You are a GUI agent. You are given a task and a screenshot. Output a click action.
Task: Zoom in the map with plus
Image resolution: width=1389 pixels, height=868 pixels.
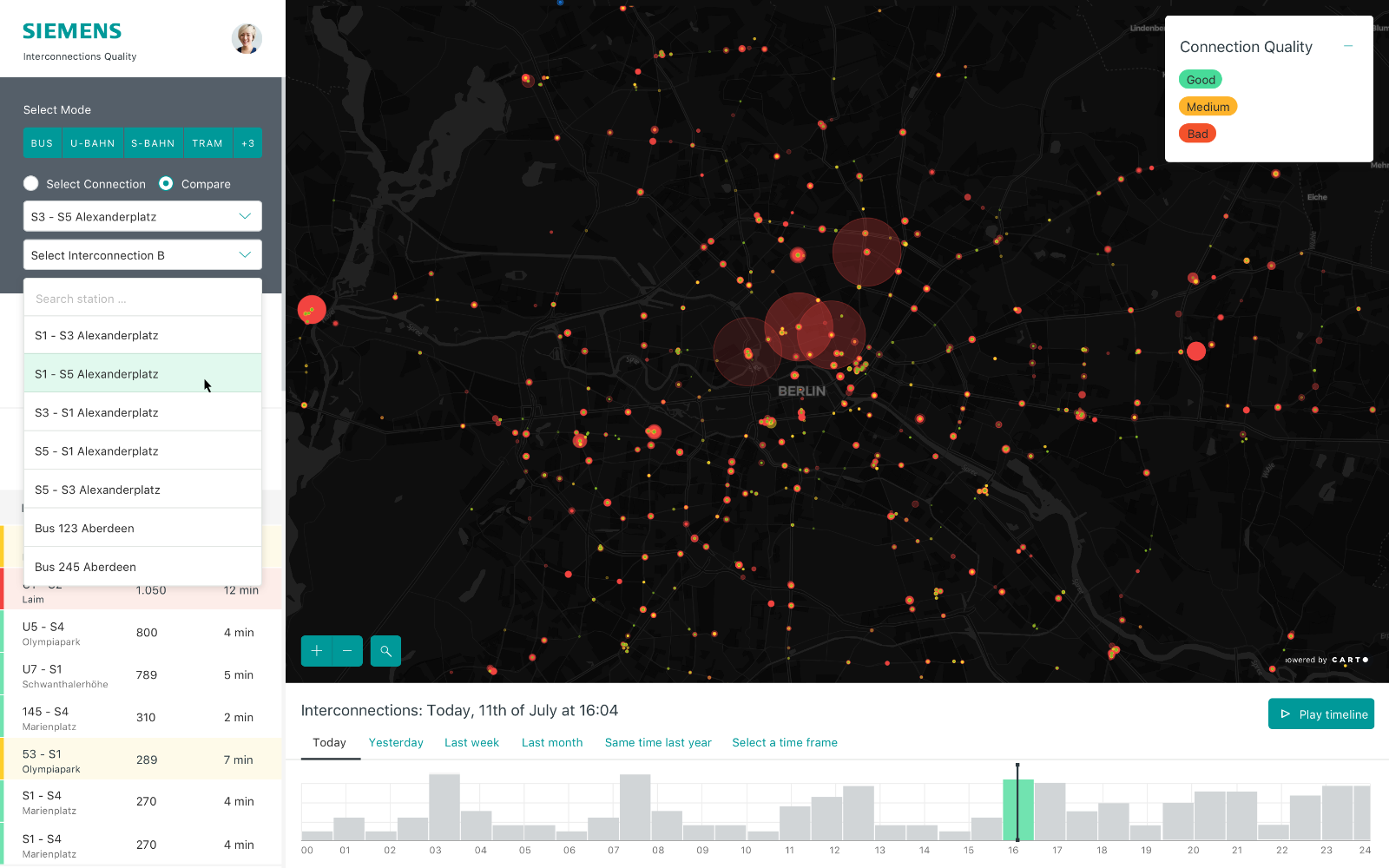coord(316,651)
